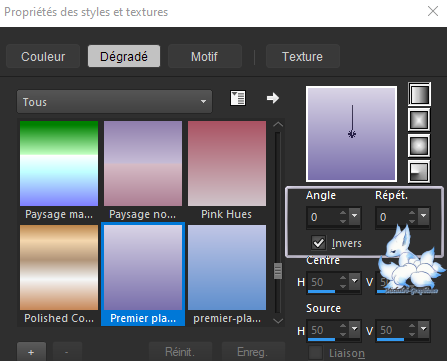The image size is (447, 361).
Task: Switch to the Couleur tab
Action: pyautogui.click(x=43, y=56)
